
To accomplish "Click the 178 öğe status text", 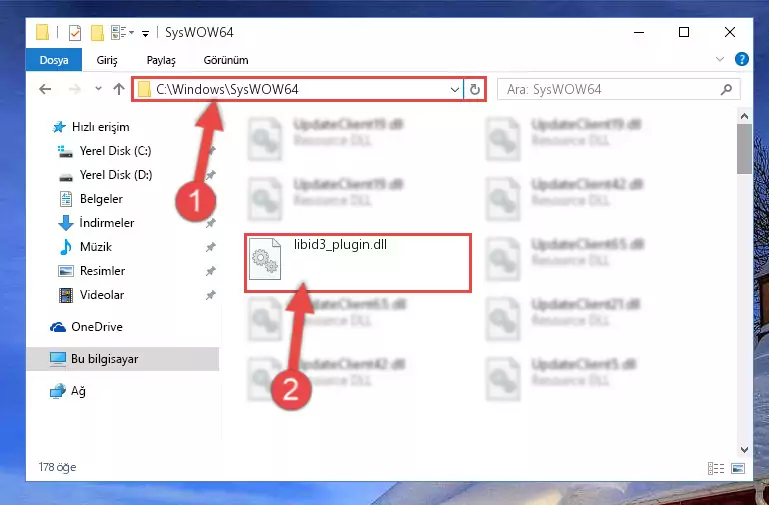I will click(57, 467).
